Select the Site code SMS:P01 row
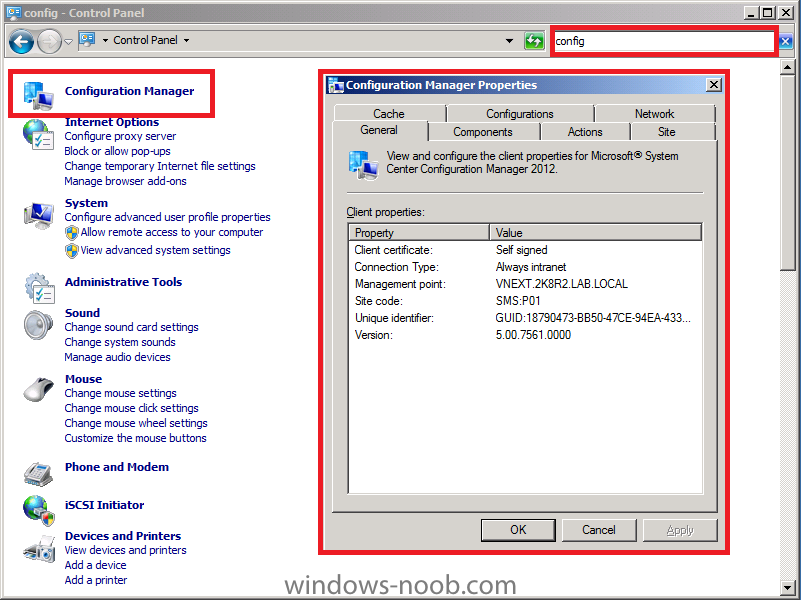The width and height of the screenshot is (801, 600). pyautogui.click(x=525, y=301)
